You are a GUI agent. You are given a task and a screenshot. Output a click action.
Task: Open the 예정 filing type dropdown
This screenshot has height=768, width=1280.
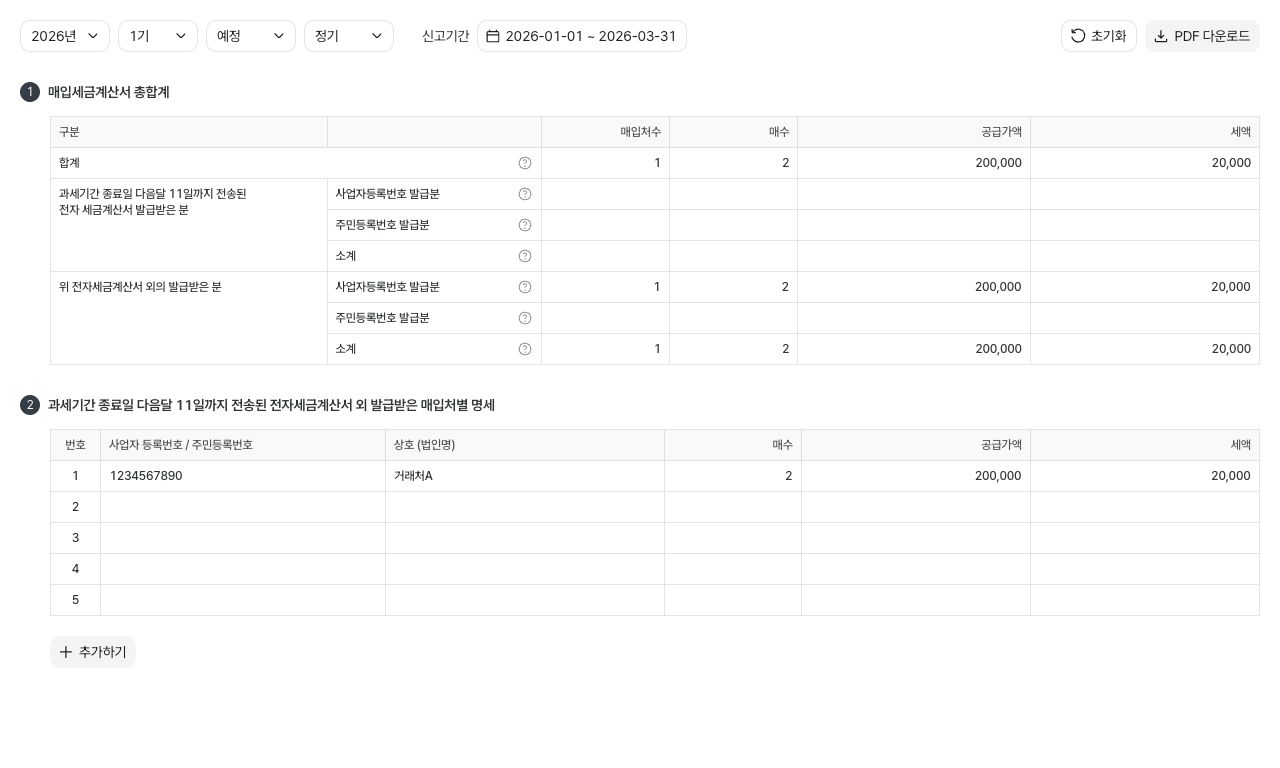pos(251,36)
